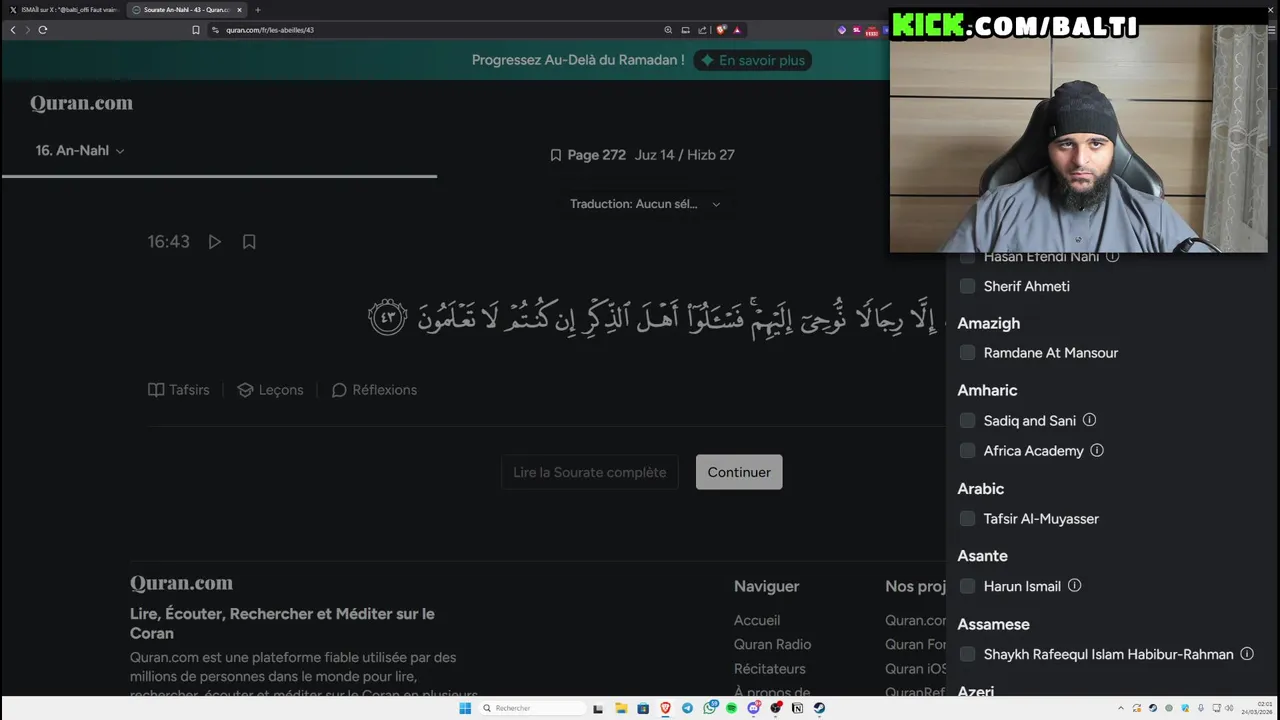Switch to the ISMAÏl sur X tab
The image size is (1280, 720).
click(64, 10)
